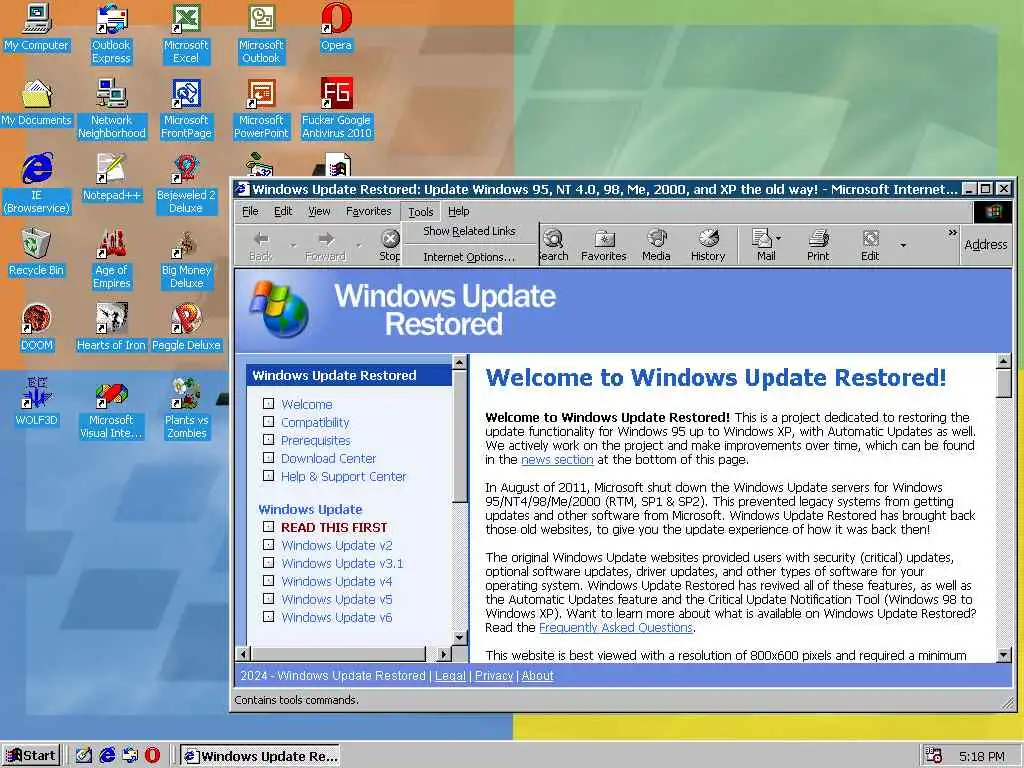1024x768 pixels.
Task: Launch Outlook Express from desktop
Action: (111, 33)
